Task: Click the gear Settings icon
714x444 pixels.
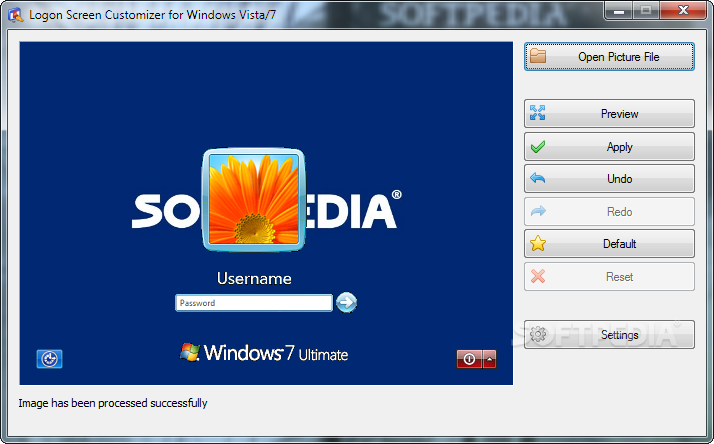Action: pyautogui.click(x=538, y=334)
